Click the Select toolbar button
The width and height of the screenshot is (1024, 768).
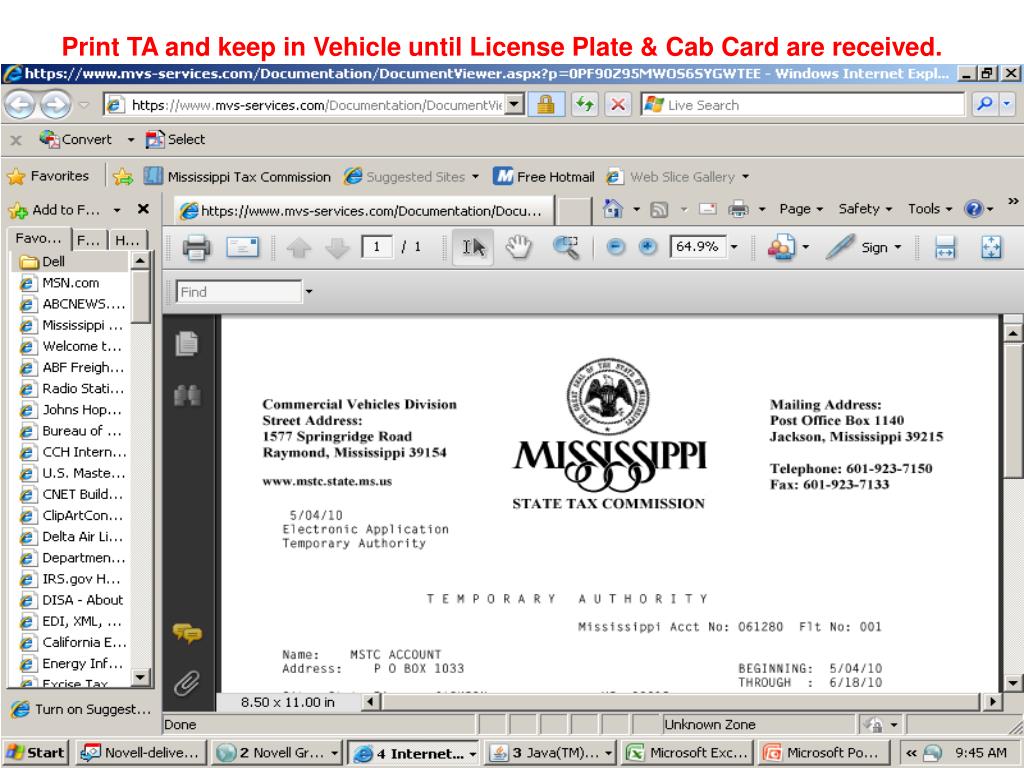pos(175,139)
